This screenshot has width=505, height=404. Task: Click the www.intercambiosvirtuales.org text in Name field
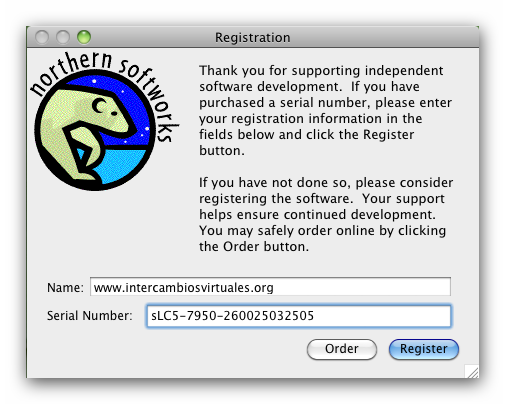click(x=183, y=288)
